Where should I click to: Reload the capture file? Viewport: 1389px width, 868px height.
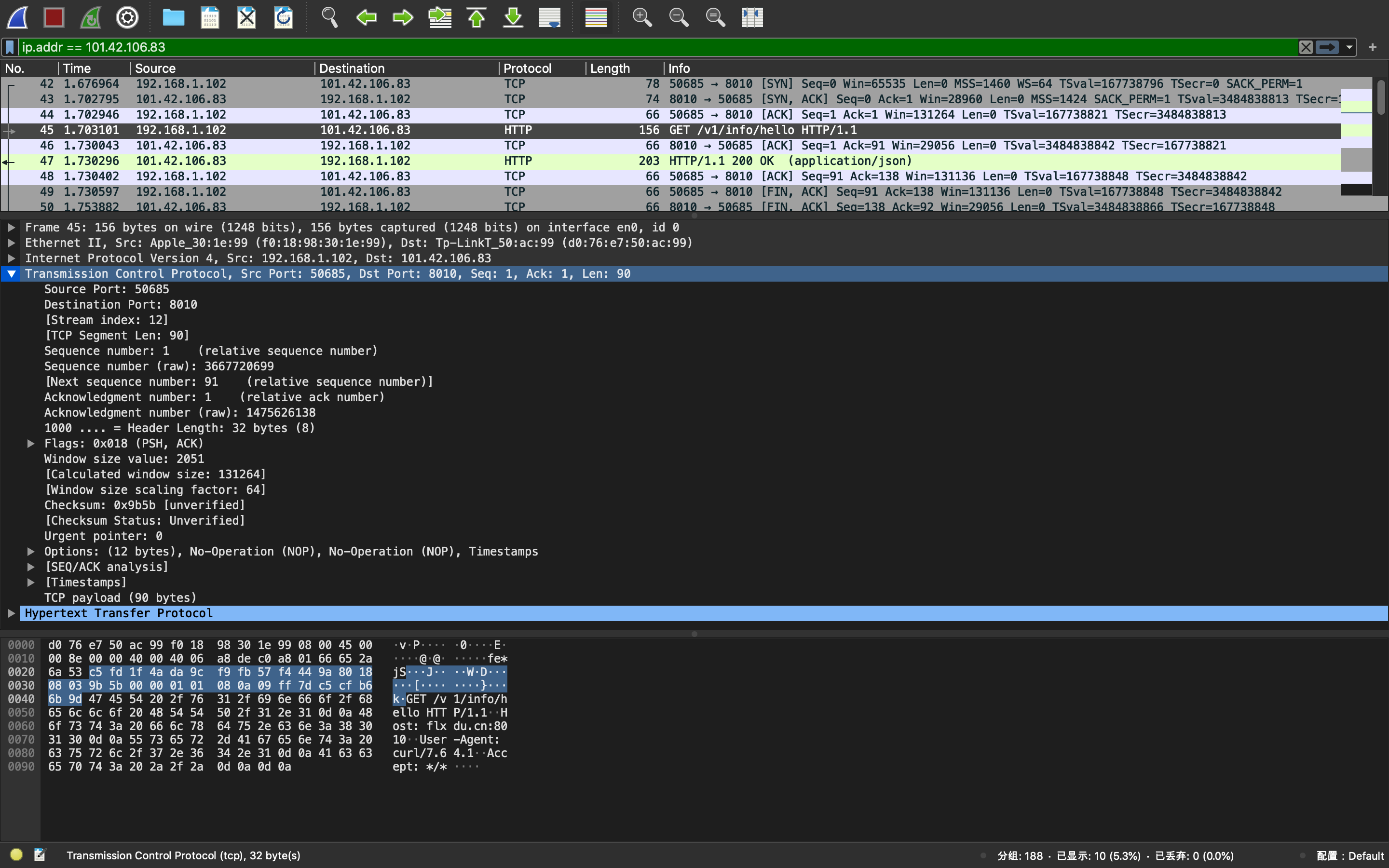284,17
